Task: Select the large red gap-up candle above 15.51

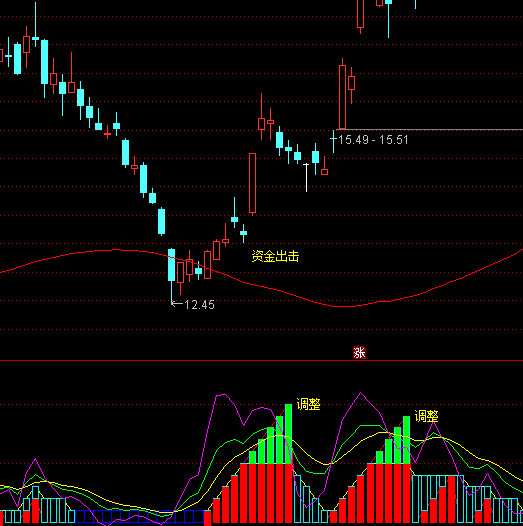Action: pos(343,97)
